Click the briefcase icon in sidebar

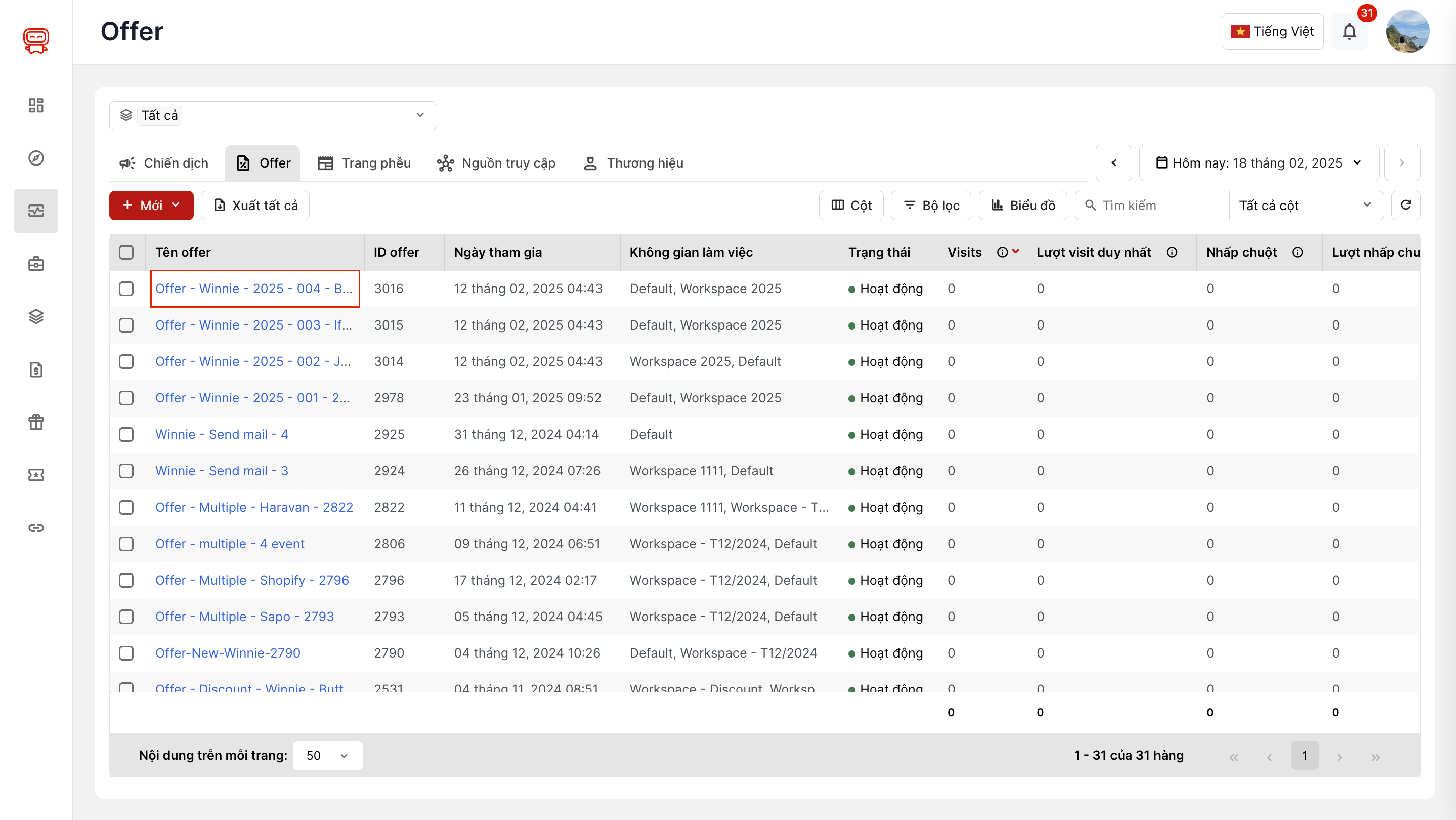coord(36,264)
